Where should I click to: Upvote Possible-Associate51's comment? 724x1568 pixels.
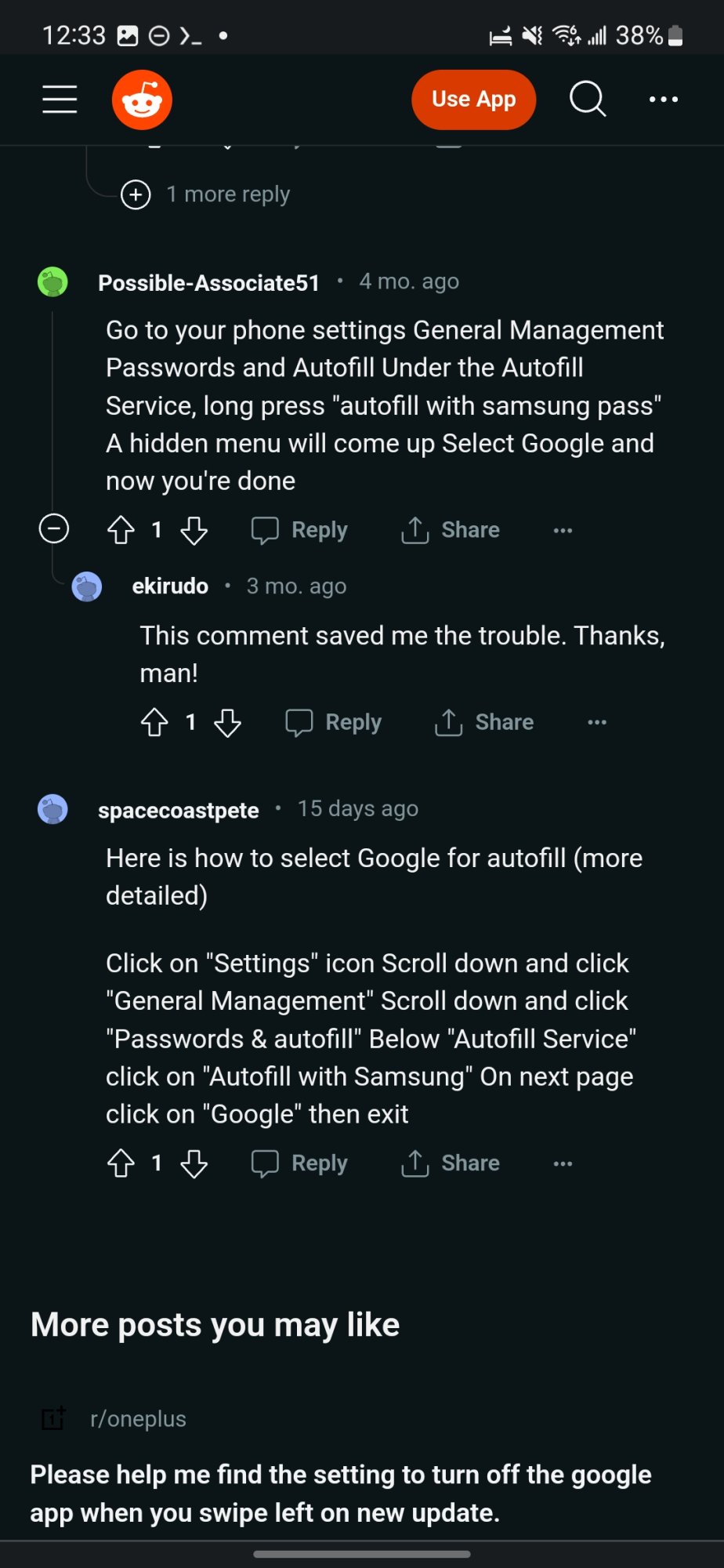click(121, 530)
